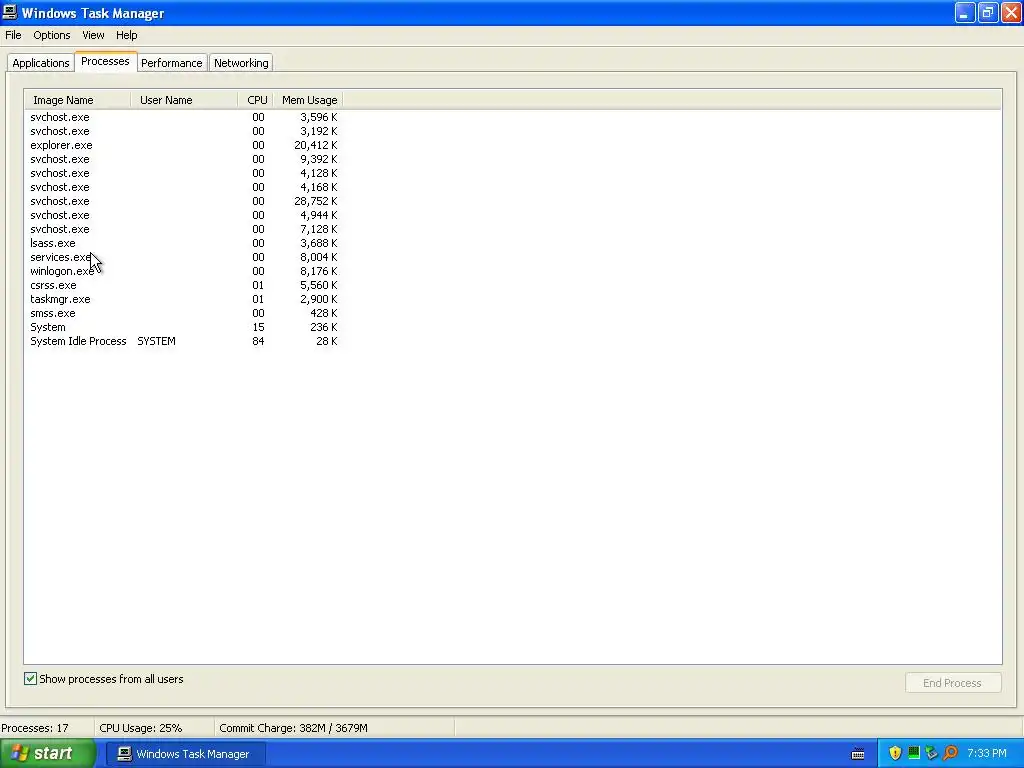
Task: Click the CPU value 15
Action: (x=258, y=327)
